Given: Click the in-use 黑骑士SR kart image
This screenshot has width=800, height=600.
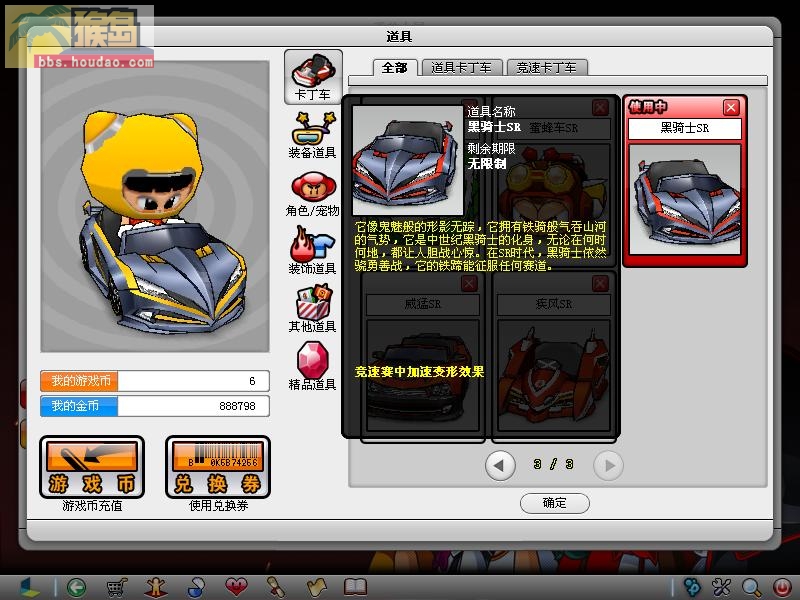Looking at the screenshot, I should tap(685, 200).
